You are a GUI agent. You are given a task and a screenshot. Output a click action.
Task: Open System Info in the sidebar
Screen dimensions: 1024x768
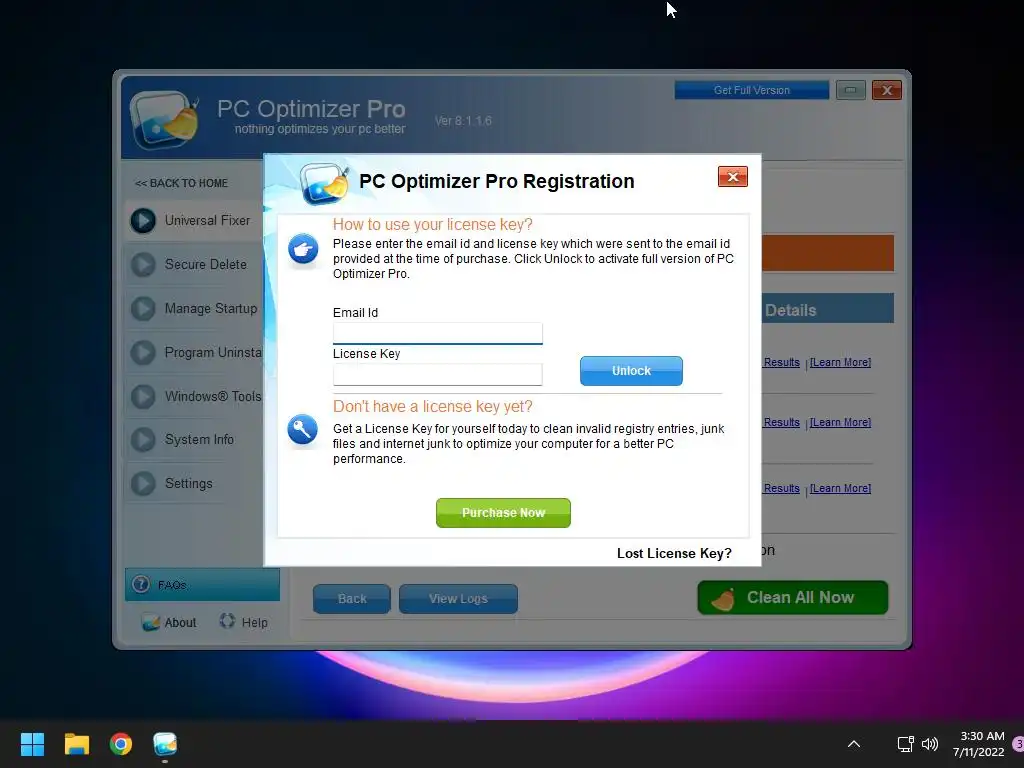(196, 440)
